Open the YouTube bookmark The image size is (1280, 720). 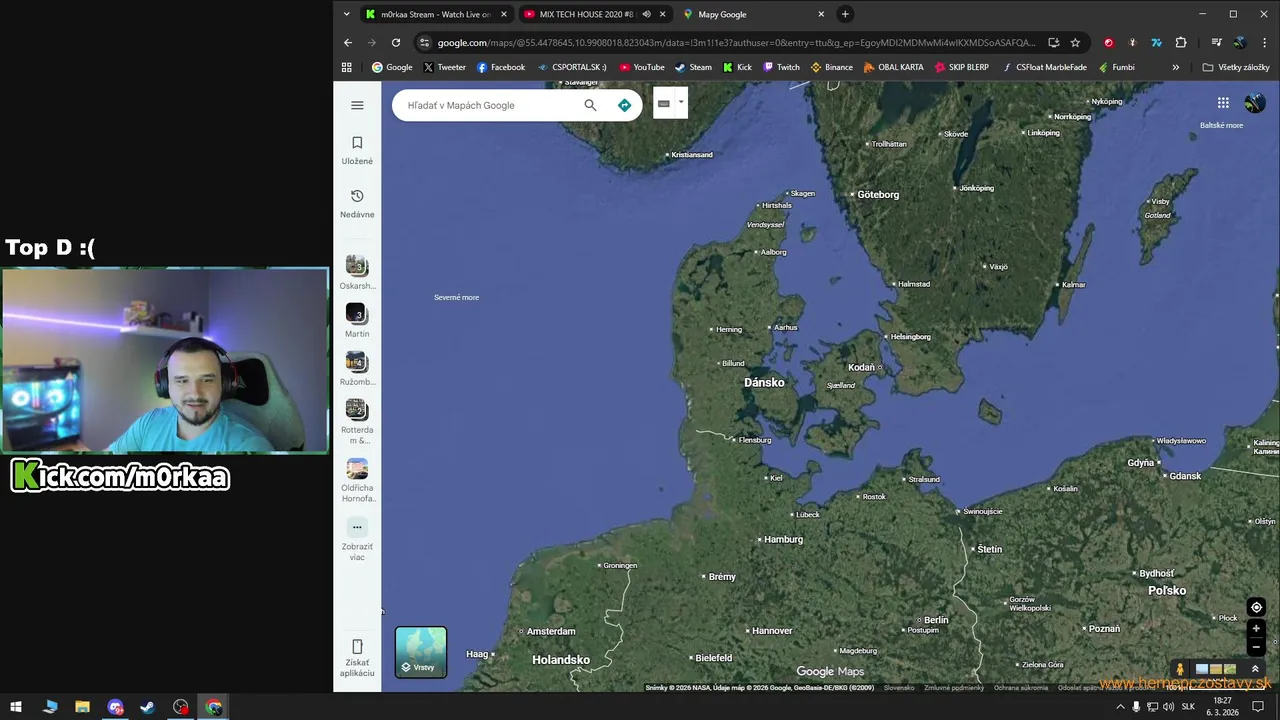[x=641, y=67]
